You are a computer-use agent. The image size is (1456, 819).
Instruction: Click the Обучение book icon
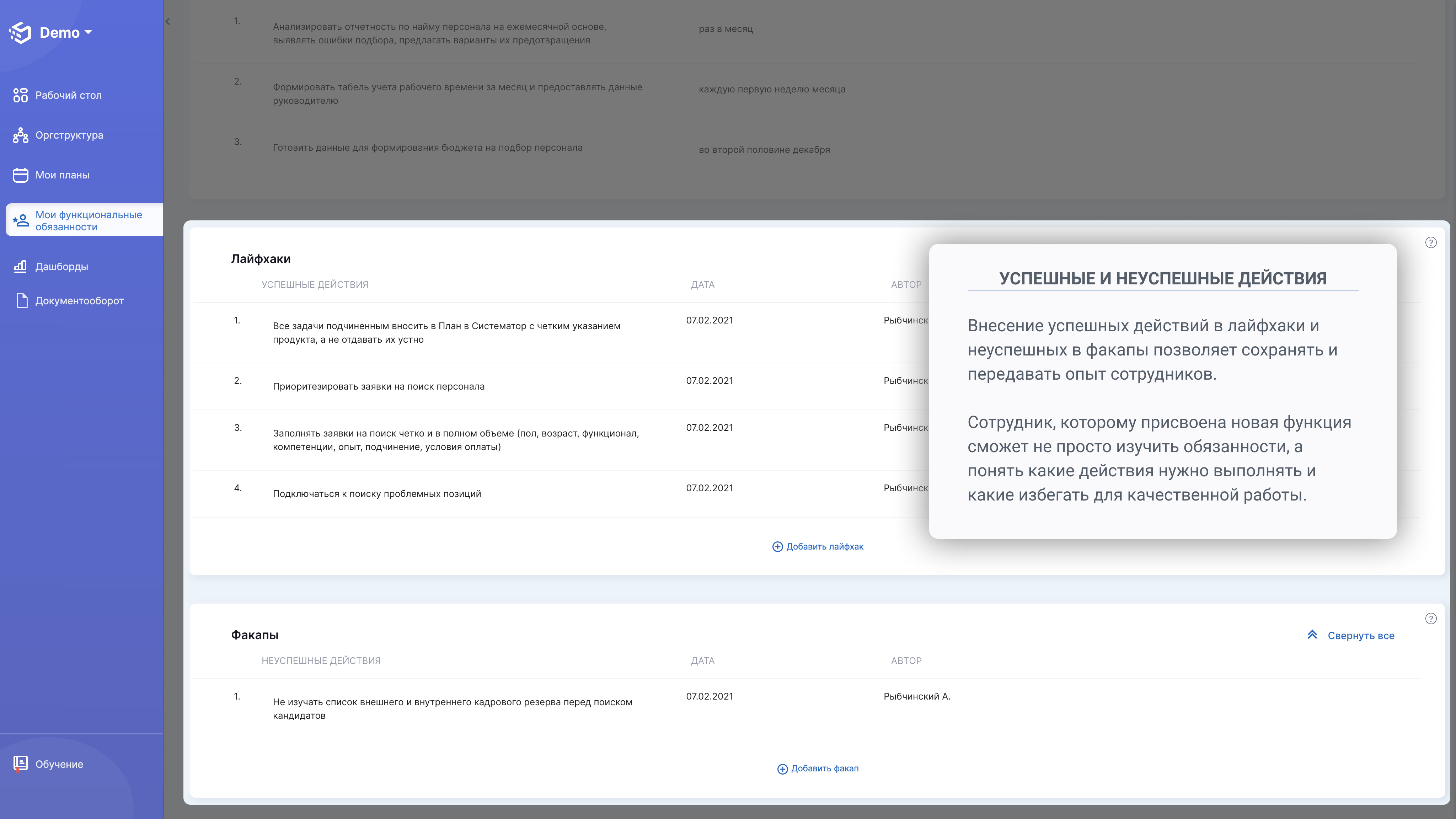coord(20,764)
